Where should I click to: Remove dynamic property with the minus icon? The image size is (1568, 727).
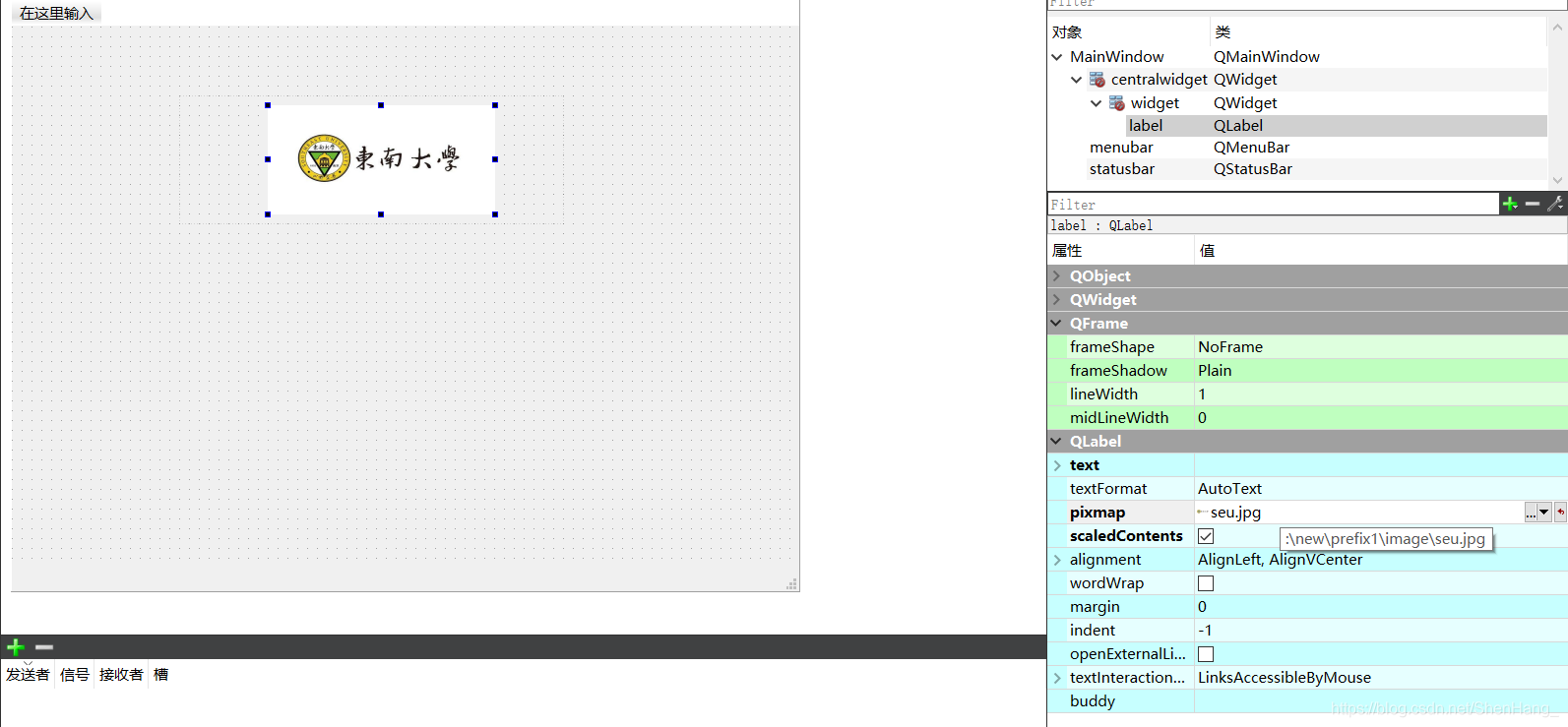(x=1533, y=204)
